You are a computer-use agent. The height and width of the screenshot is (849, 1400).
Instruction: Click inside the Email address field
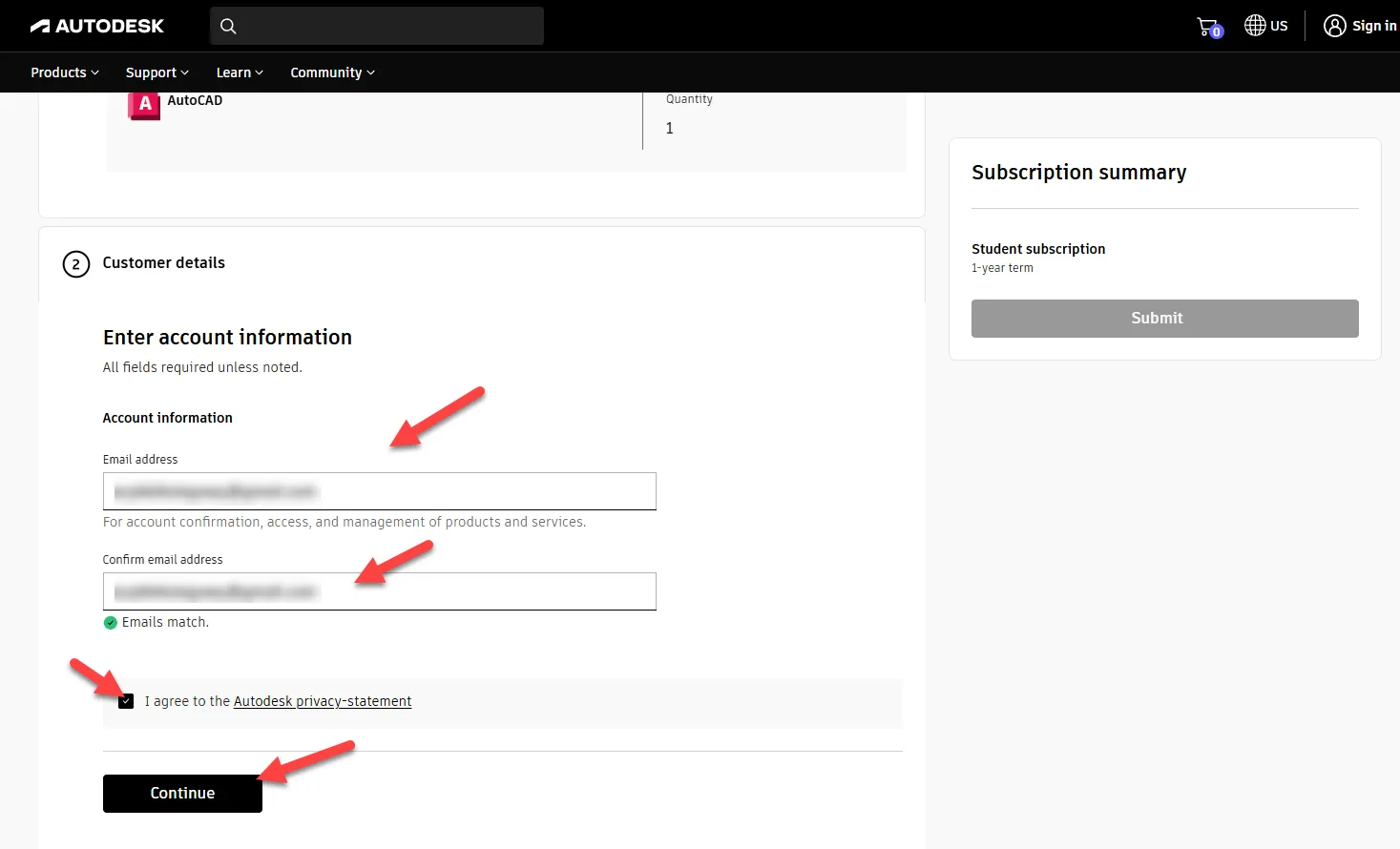[379, 490]
